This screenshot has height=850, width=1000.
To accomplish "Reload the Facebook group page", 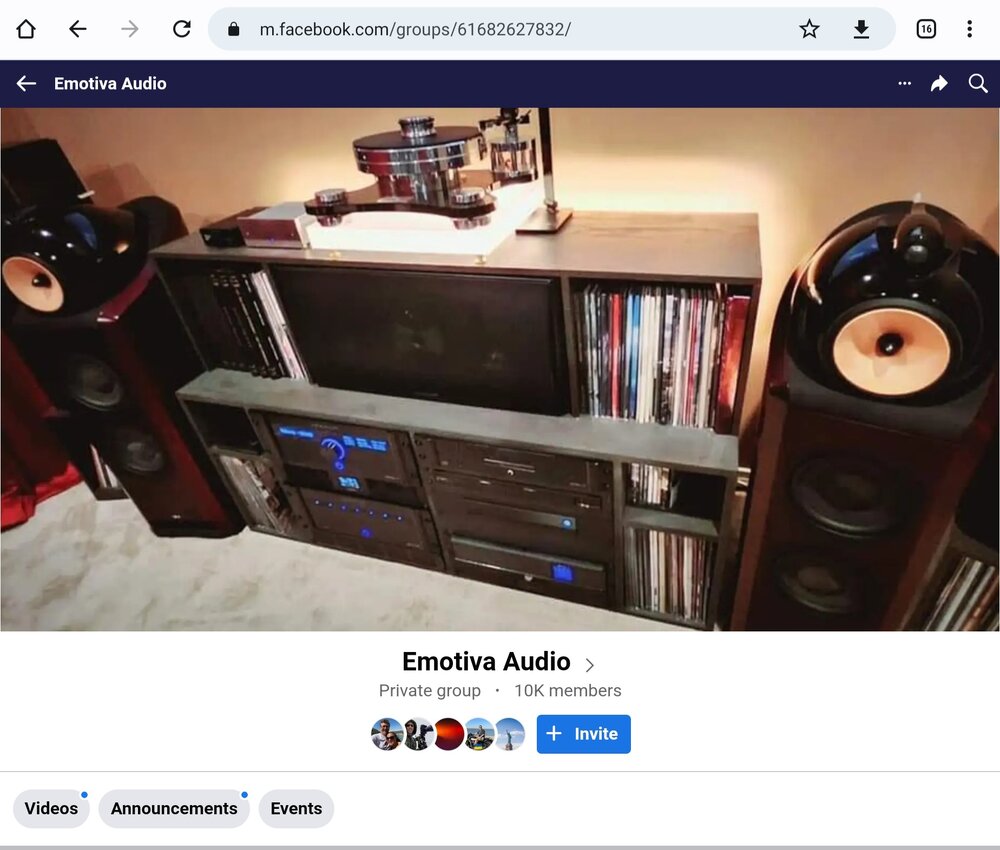I will (181, 29).
